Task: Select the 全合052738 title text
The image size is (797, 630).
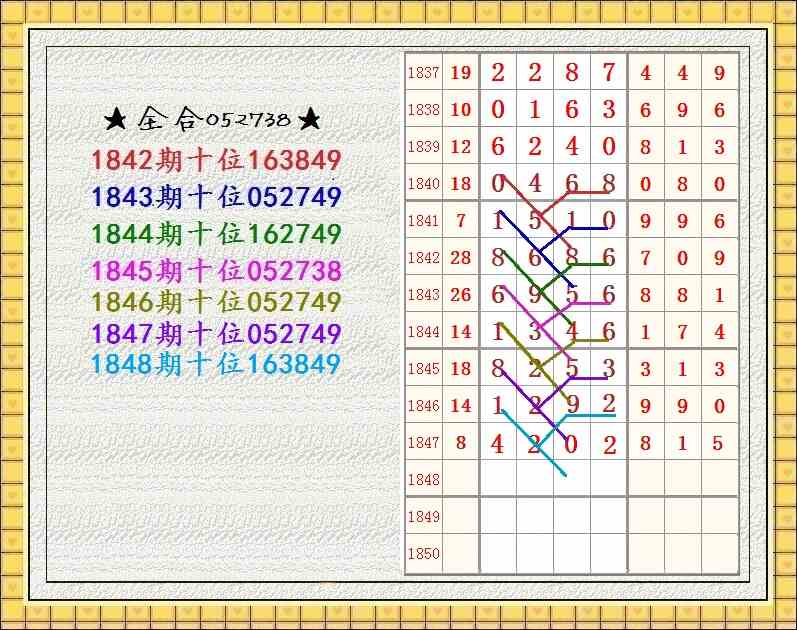Action: 213,121
